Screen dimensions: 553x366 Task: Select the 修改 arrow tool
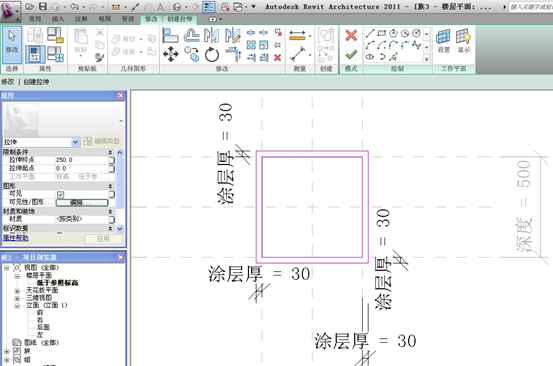click(x=12, y=44)
